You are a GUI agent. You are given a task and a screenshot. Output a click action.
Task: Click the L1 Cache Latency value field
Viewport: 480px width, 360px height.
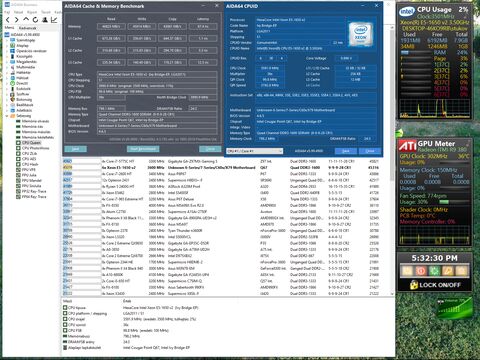tap(203, 38)
